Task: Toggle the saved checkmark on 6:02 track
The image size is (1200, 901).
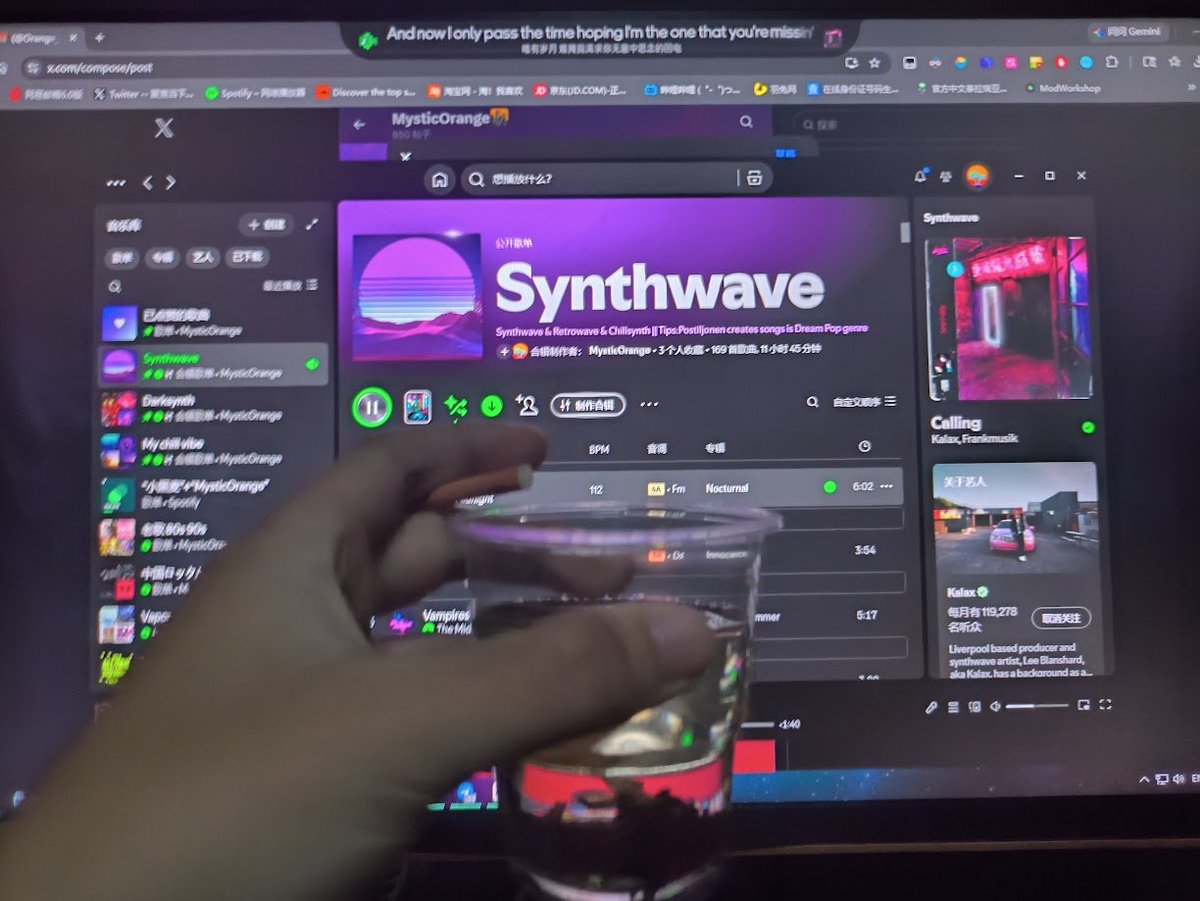Action: (x=829, y=487)
